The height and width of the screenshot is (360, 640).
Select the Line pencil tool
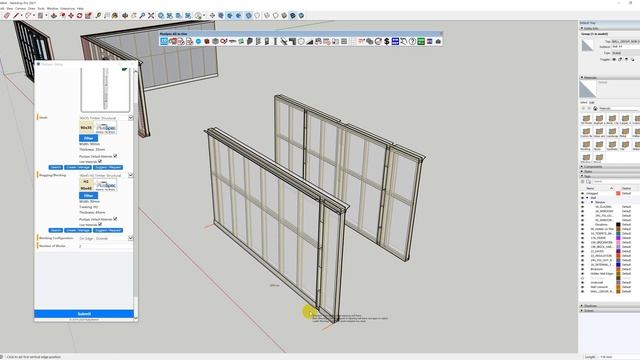16,16
